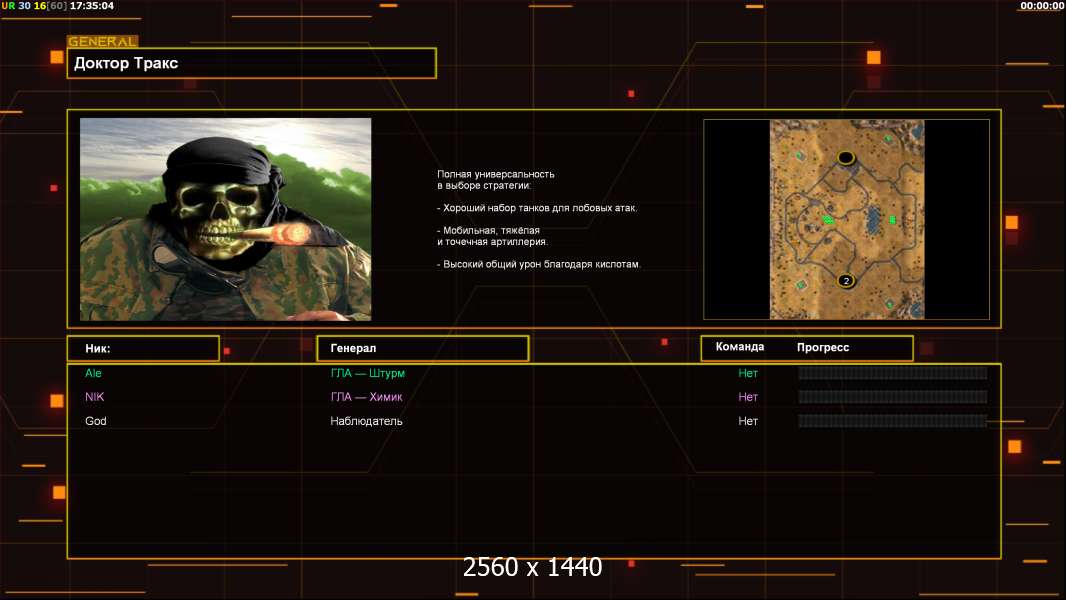
Task: Select player God in the list
Action: click(95, 421)
